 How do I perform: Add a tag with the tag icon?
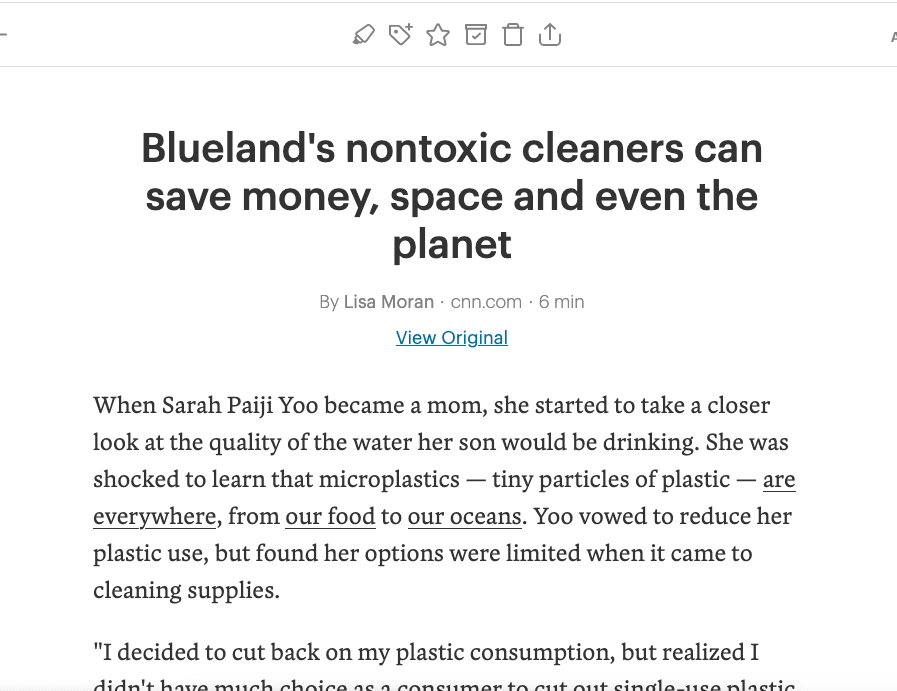[400, 35]
